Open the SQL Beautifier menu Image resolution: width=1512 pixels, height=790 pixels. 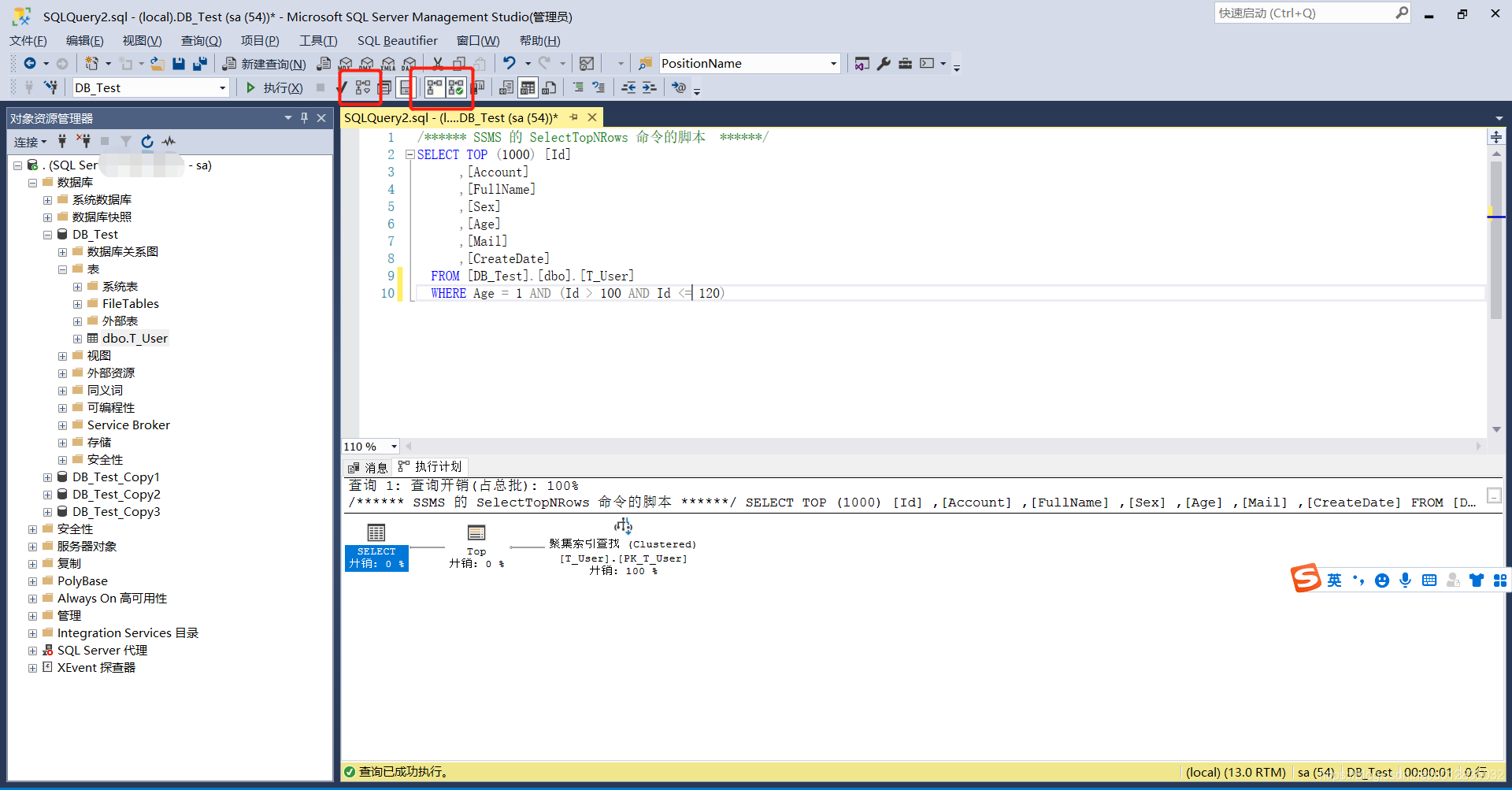397,40
